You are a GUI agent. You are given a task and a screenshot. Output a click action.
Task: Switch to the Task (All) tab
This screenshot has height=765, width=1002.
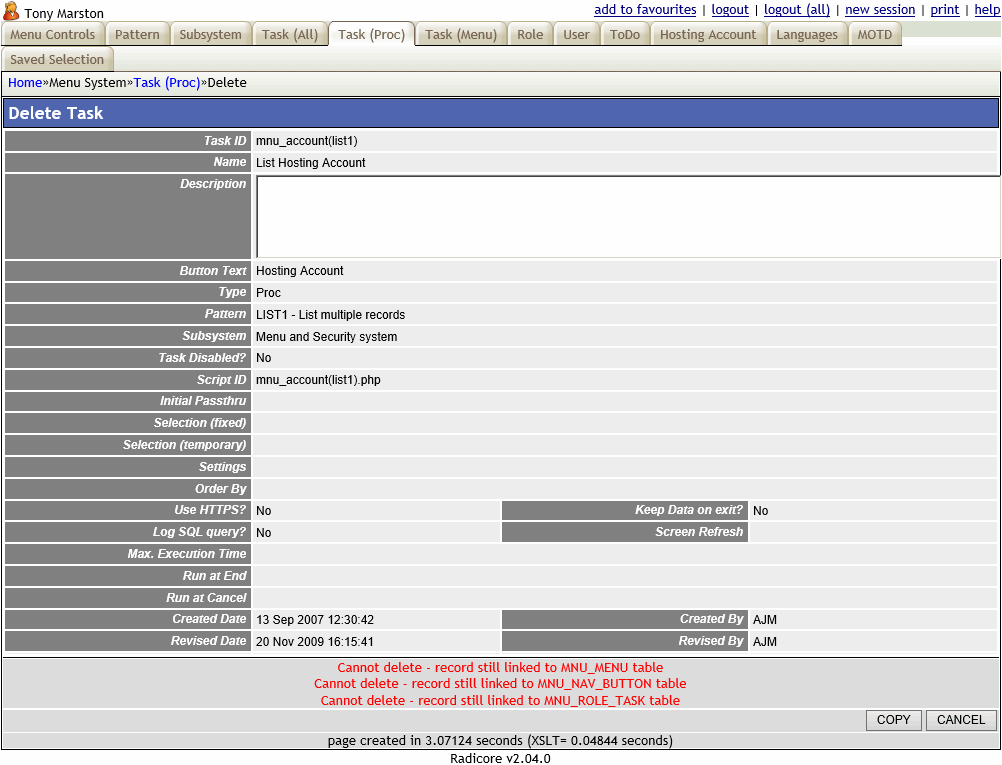289,33
